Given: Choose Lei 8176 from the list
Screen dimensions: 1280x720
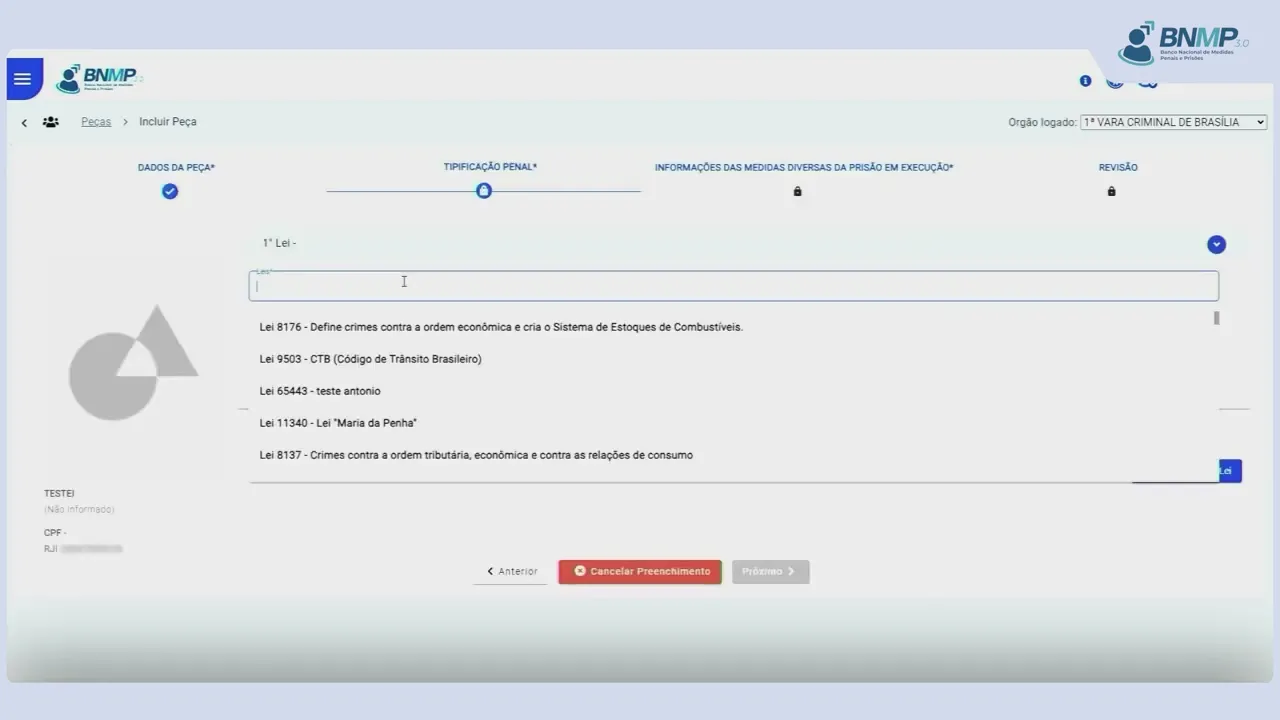Looking at the screenshot, I should coord(734,327).
